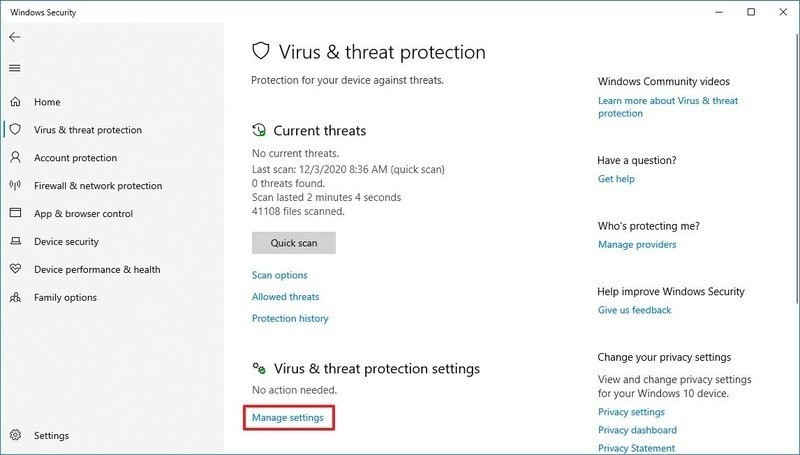The height and width of the screenshot is (455, 800).
Task: Open Manage providers link
Action: click(637, 244)
